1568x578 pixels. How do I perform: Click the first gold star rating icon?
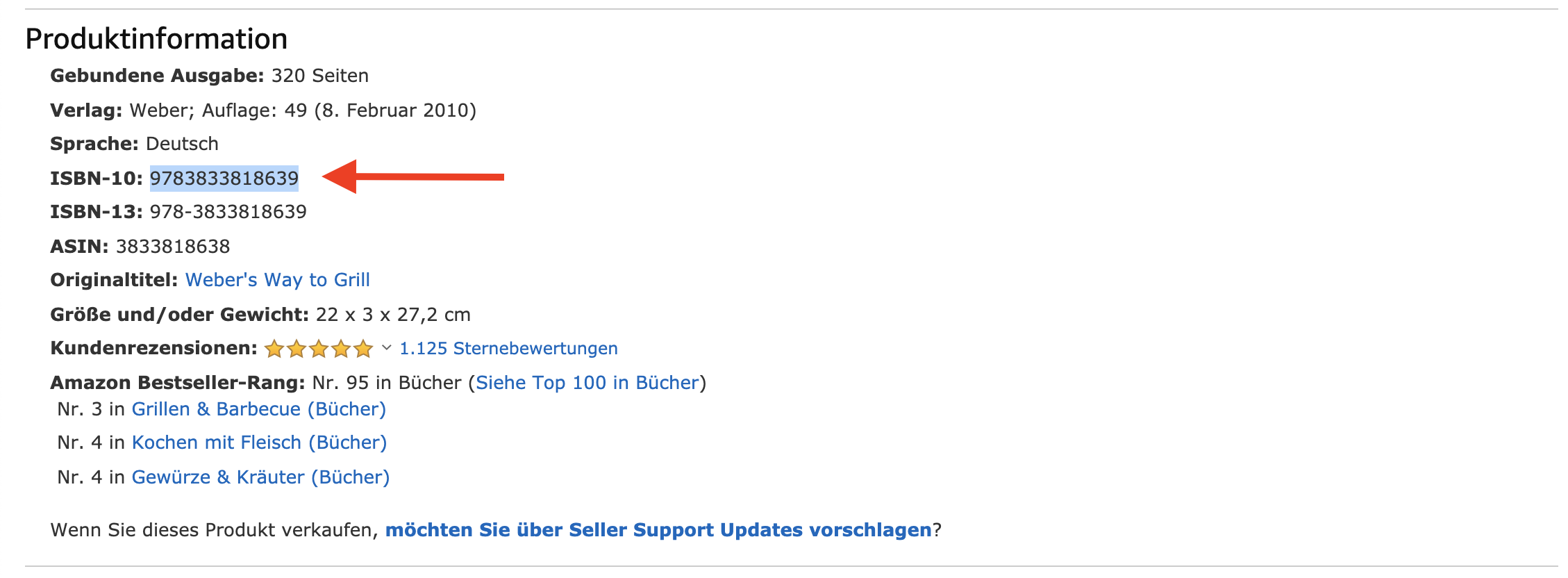(x=275, y=348)
